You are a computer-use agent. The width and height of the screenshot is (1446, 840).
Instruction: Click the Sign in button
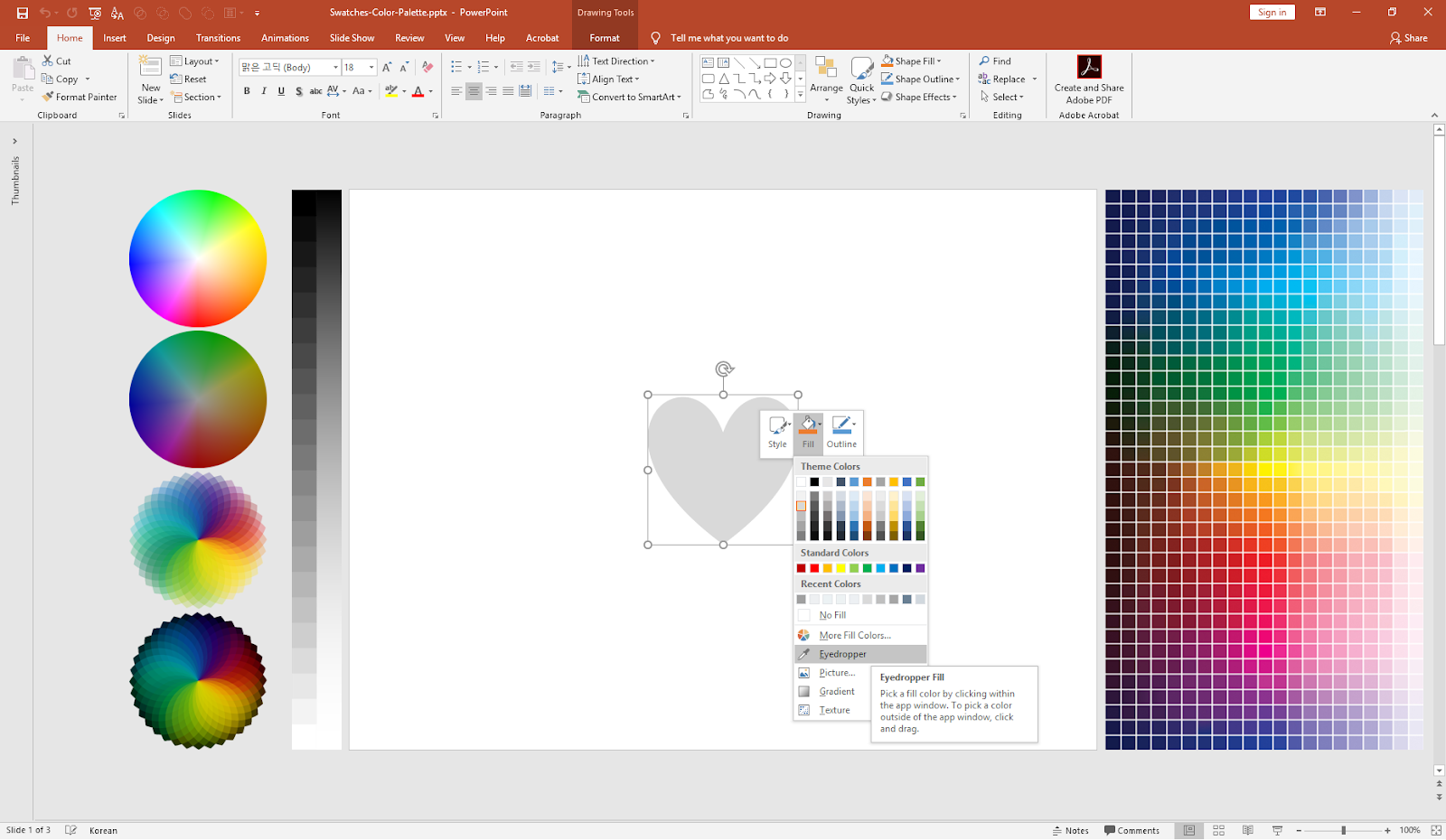tap(1272, 12)
